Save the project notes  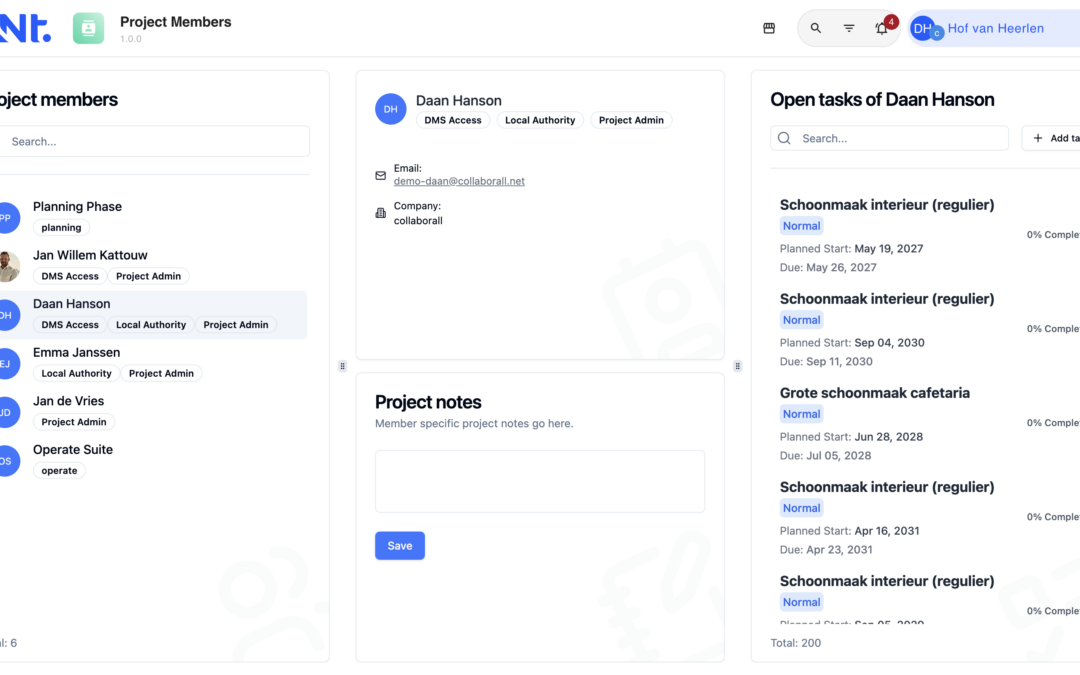coord(399,546)
